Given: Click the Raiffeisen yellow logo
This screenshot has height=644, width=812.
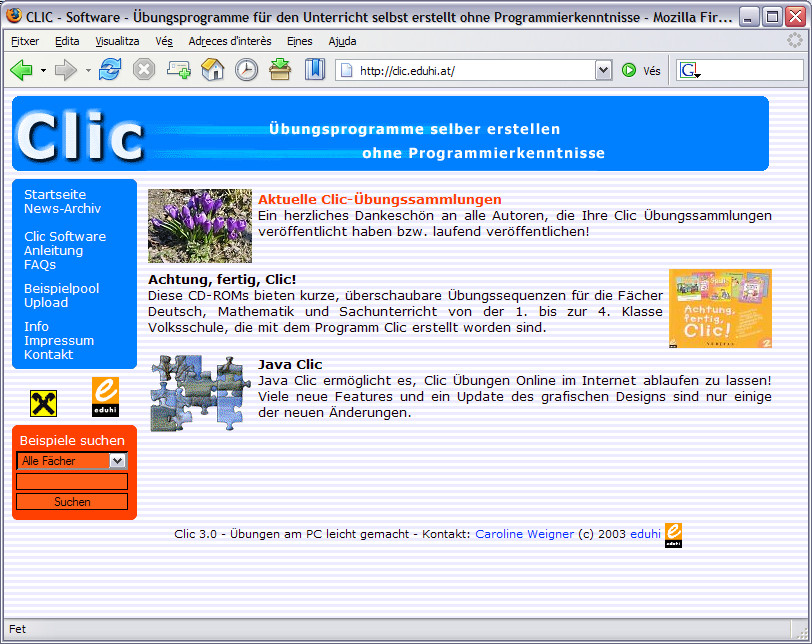Looking at the screenshot, I should pyautogui.click(x=44, y=404).
